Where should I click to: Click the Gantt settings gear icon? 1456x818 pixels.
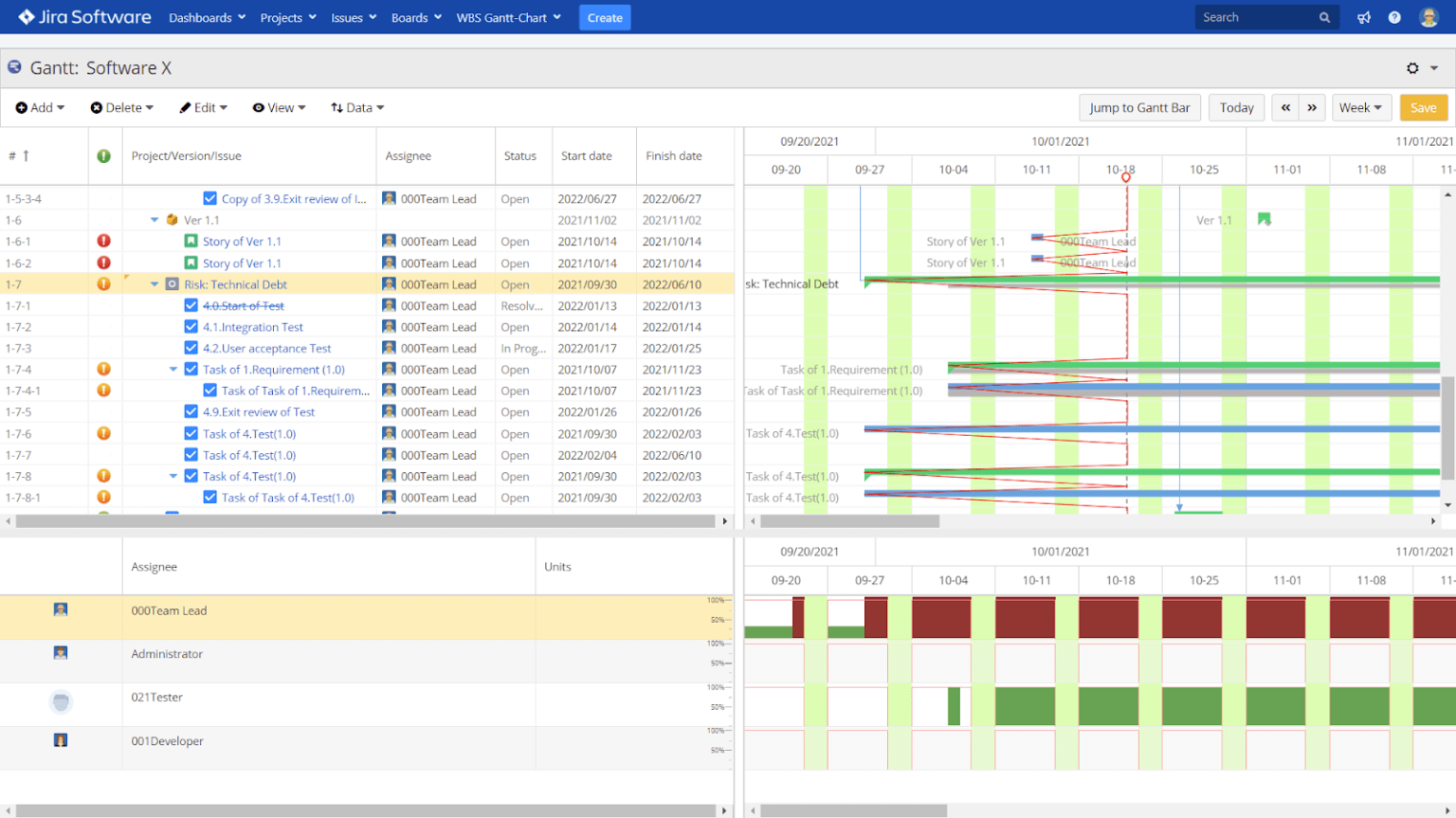(1410, 67)
